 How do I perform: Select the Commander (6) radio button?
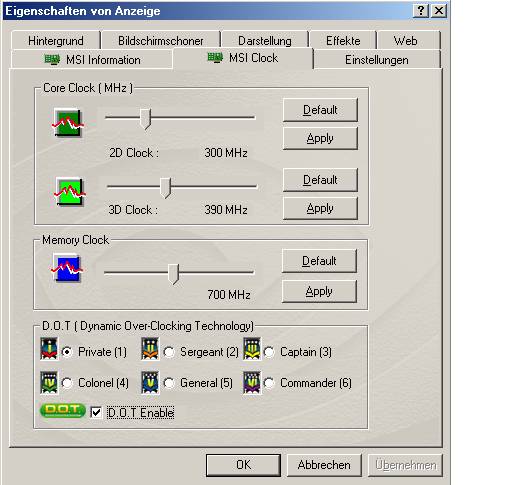(x=269, y=383)
